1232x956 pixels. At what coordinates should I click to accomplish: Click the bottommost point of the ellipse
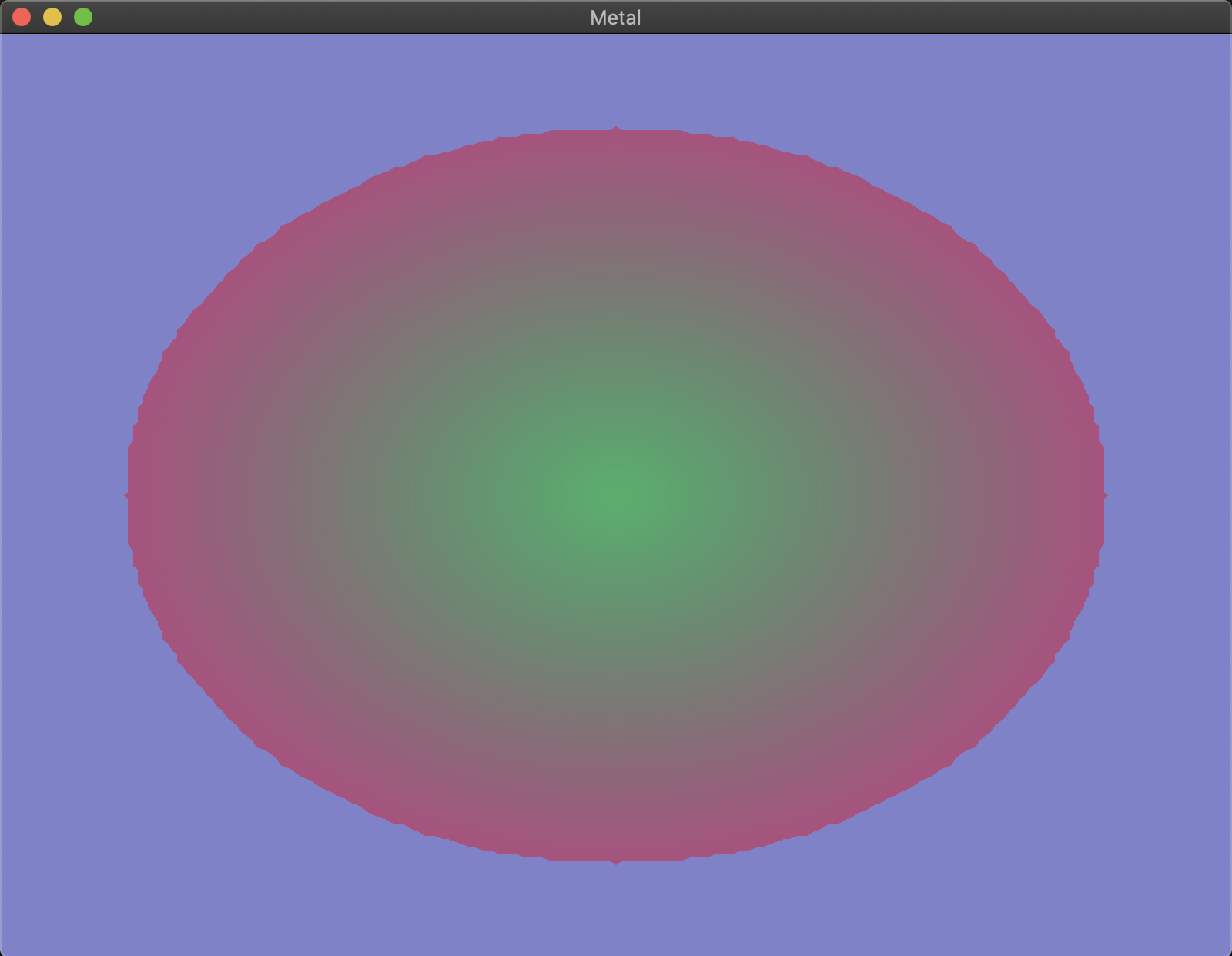(x=616, y=862)
